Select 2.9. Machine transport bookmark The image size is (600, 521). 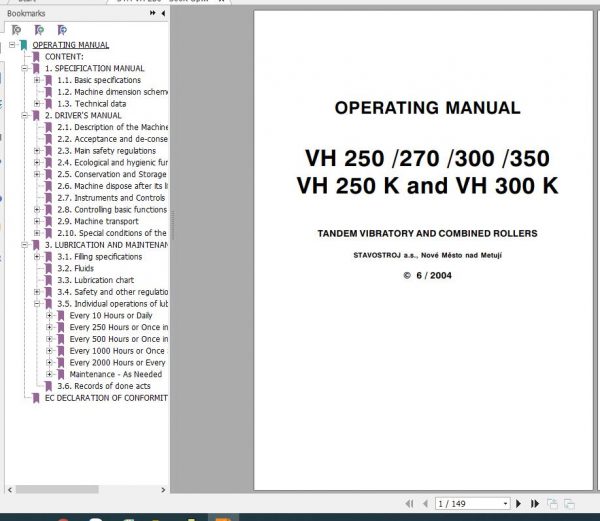98,221
